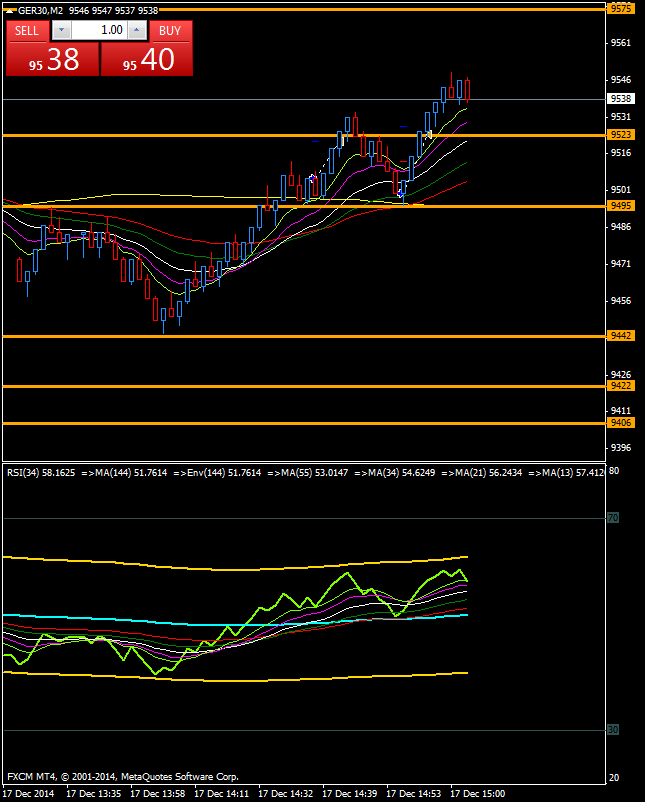Click the buy price 95 40 tile
The height and width of the screenshot is (802, 645).
pyautogui.click(x=147, y=60)
